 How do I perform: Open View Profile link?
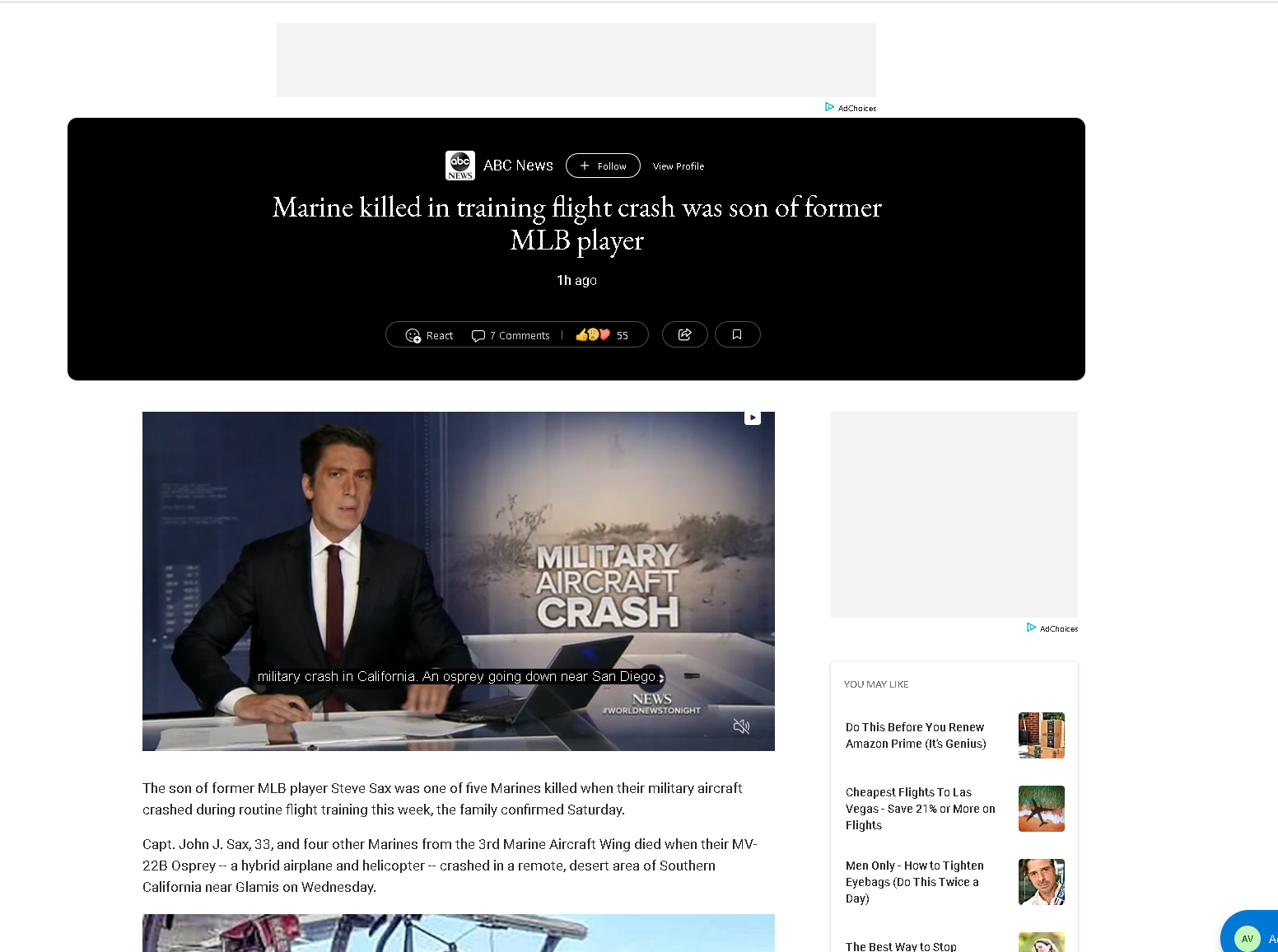coord(679,166)
